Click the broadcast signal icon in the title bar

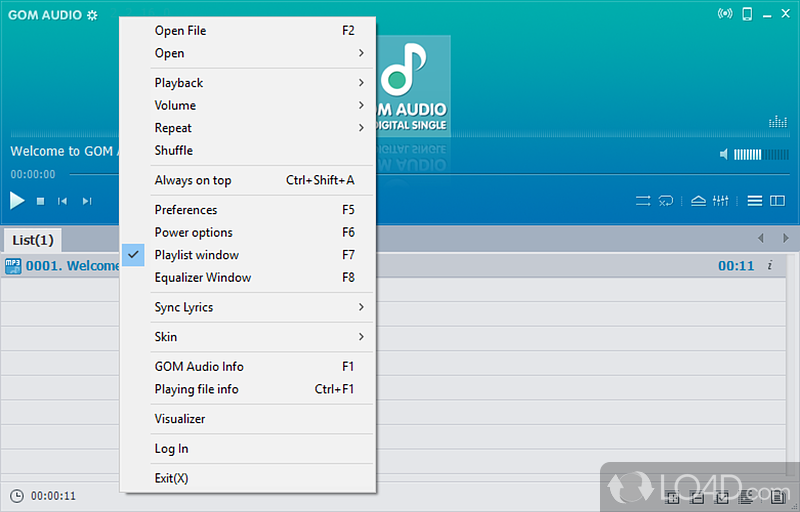[724, 14]
